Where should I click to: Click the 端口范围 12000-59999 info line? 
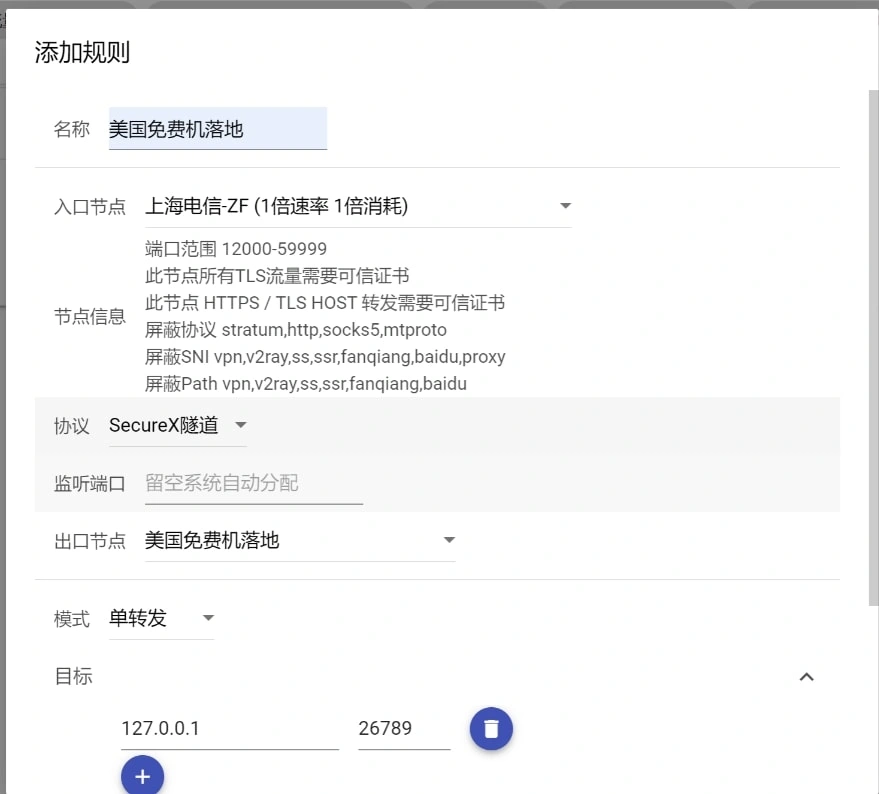[x=236, y=248]
